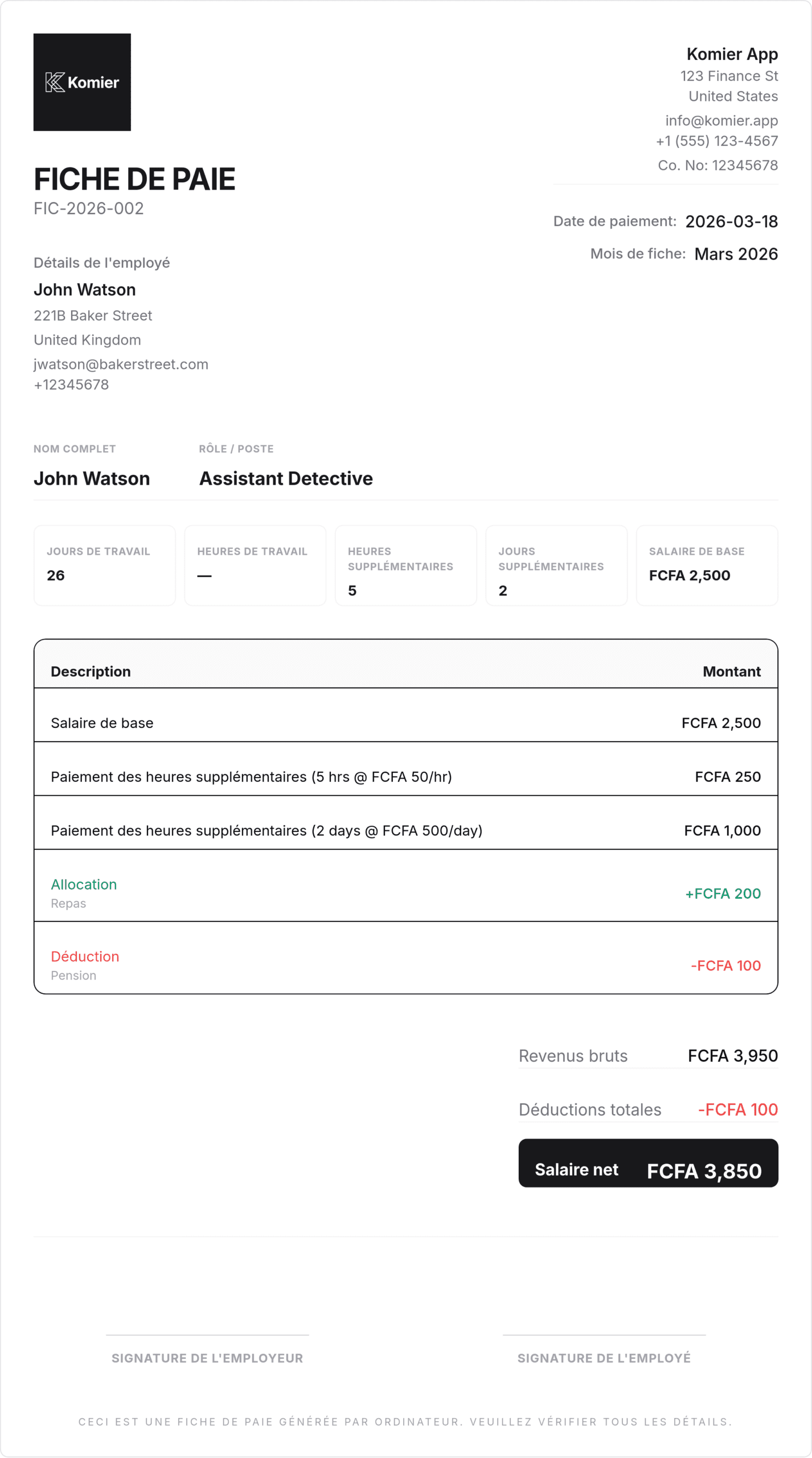The width and height of the screenshot is (812, 1458).
Task: Click the Salaire net total box
Action: [648, 1170]
